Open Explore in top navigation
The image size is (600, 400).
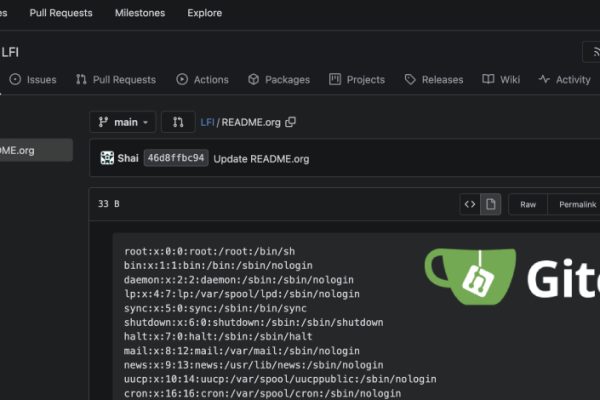(205, 13)
